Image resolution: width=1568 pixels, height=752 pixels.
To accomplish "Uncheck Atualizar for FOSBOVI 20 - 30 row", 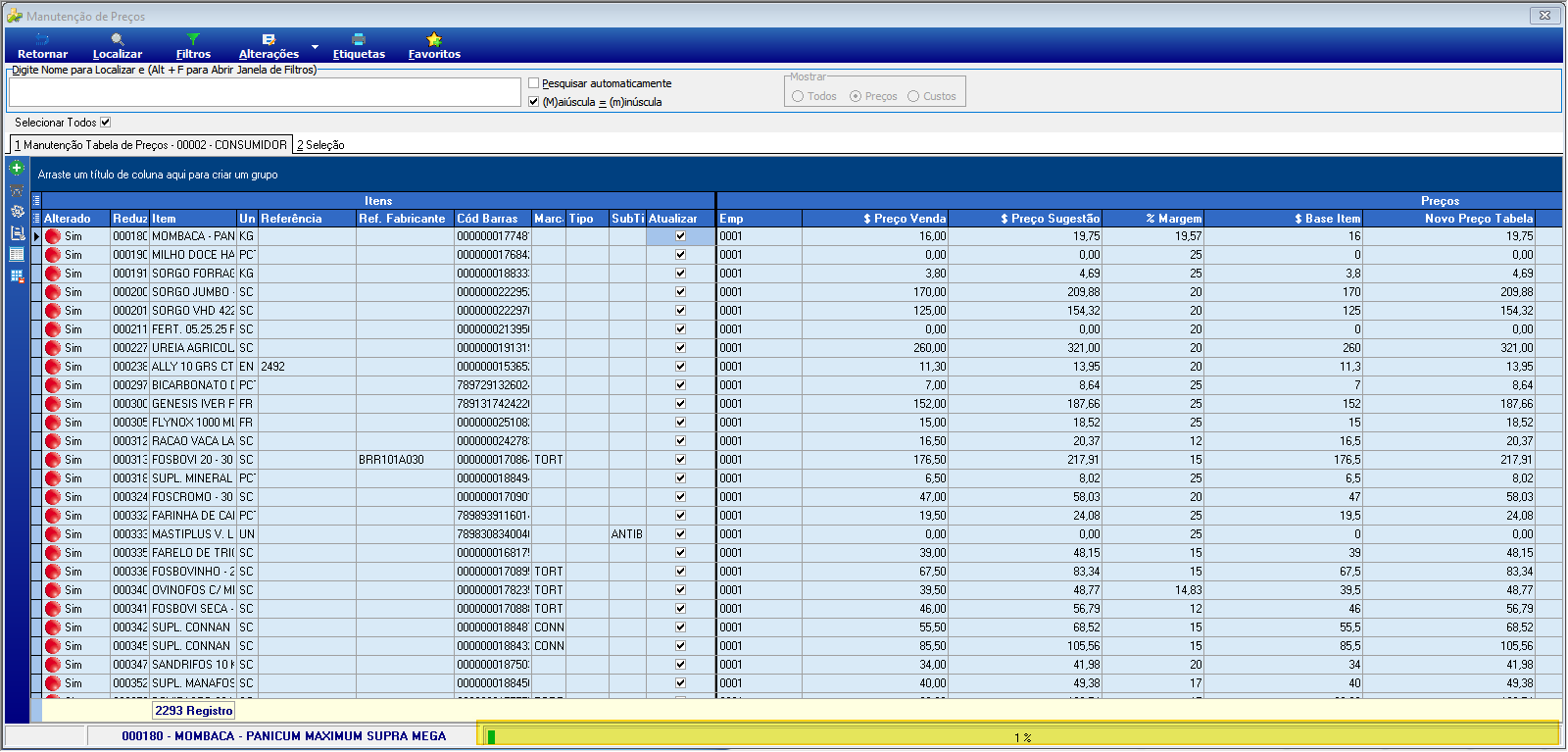I will coord(680,460).
